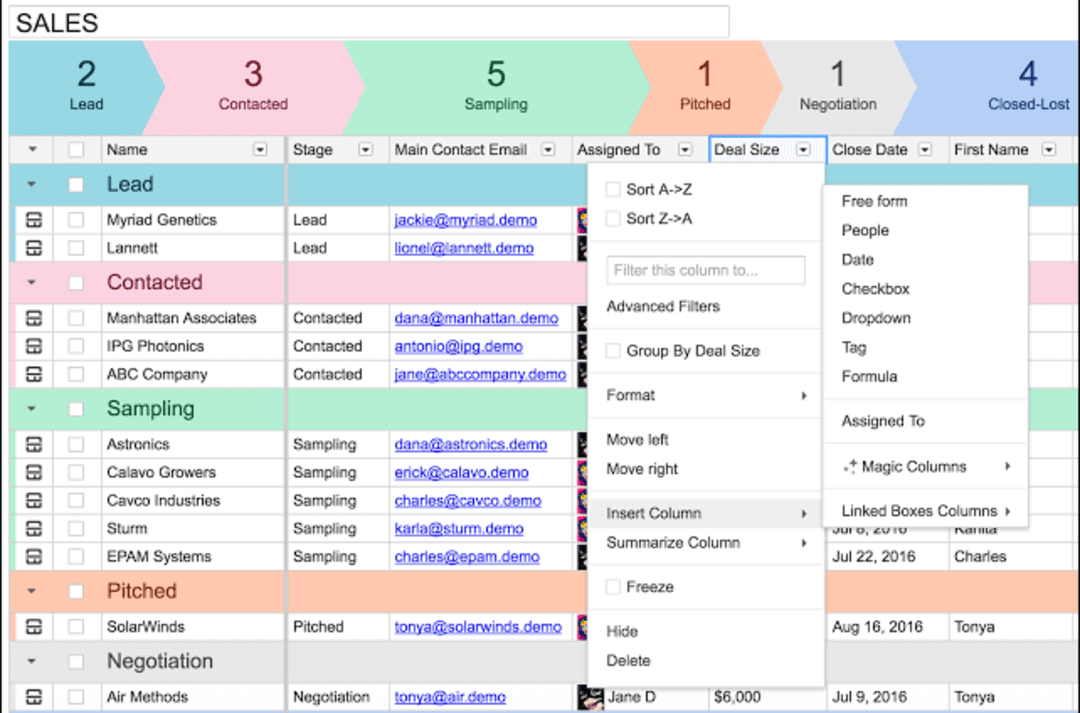
Task: Click the jackie@myriad.demo email link
Action: (x=466, y=219)
